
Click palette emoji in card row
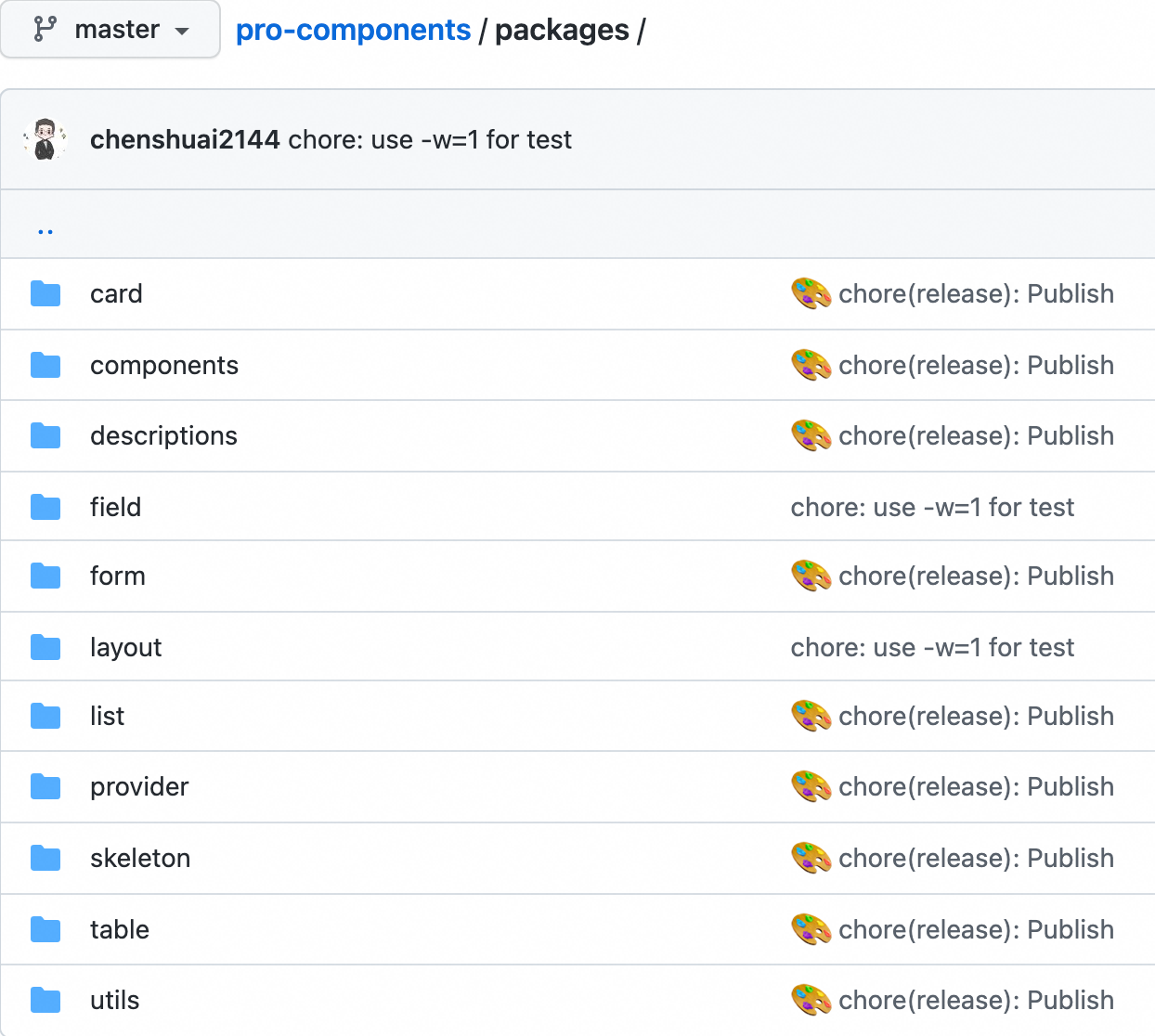coord(811,293)
